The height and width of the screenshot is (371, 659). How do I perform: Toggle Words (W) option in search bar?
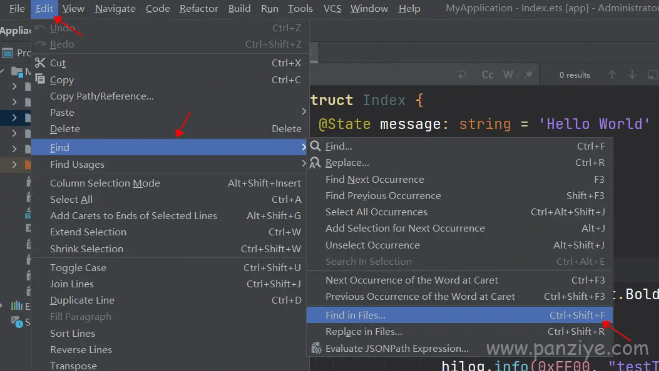508,75
